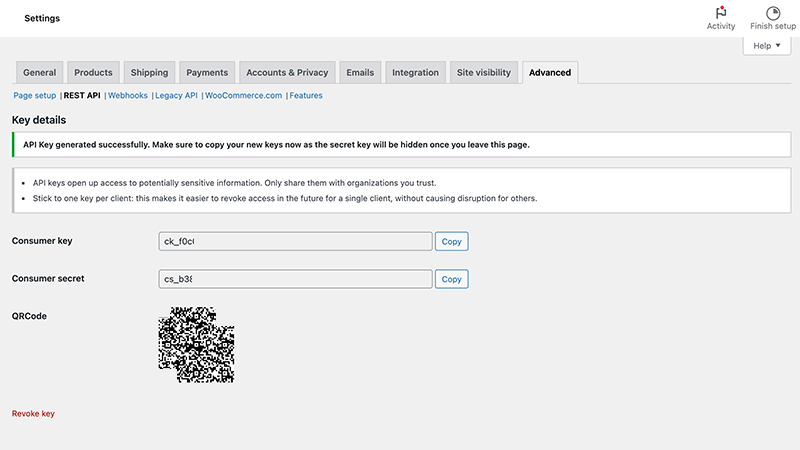Click the Finish setup progress icon
800x450 pixels.
coord(773,13)
